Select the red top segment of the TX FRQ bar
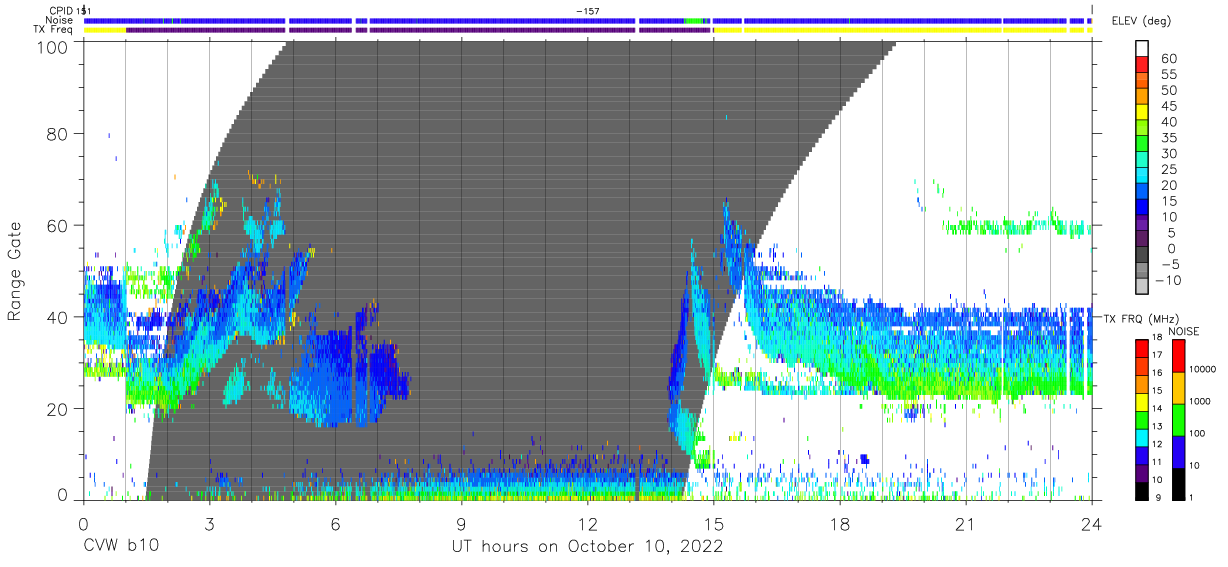The height and width of the screenshot is (567, 1228). pyautogui.click(x=1141, y=348)
